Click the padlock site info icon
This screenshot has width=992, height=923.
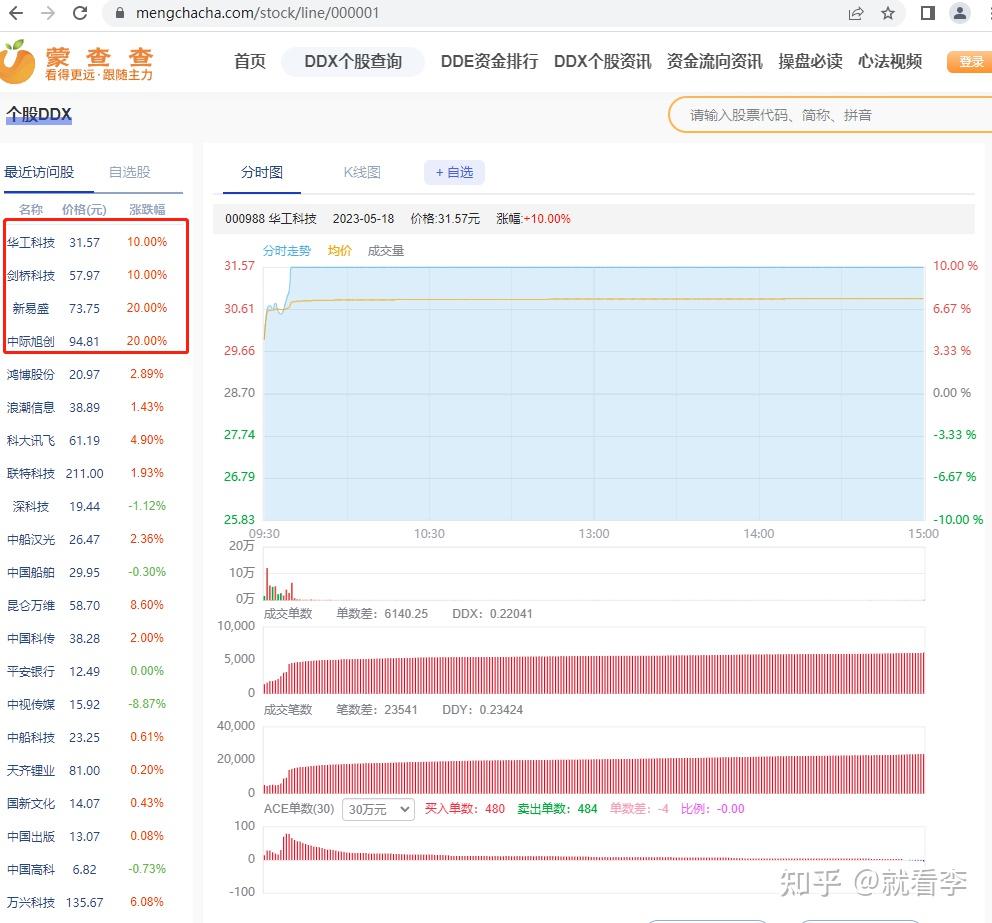(x=120, y=13)
